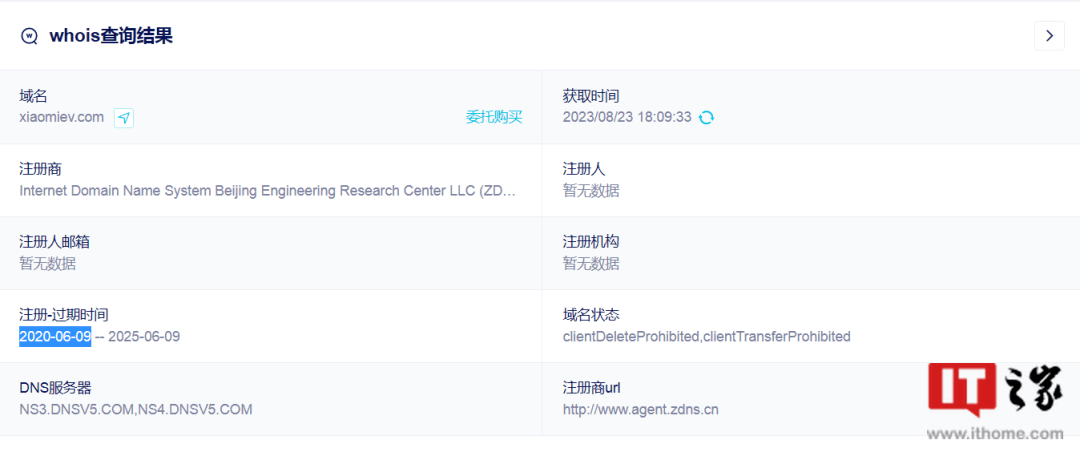Expand whois results with chevron button
This screenshot has height=456, width=1080.
tap(1049, 35)
